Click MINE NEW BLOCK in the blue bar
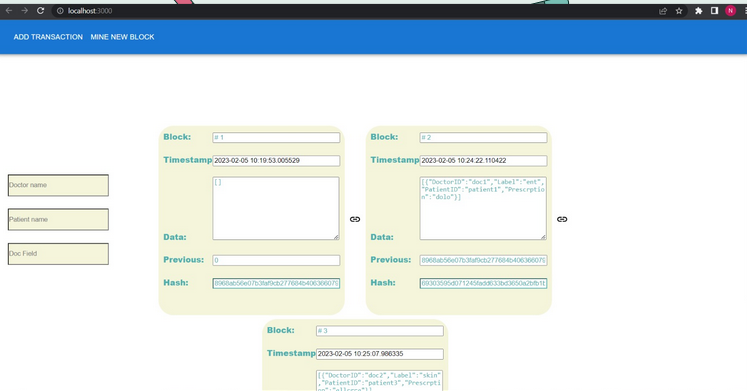 point(122,37)
